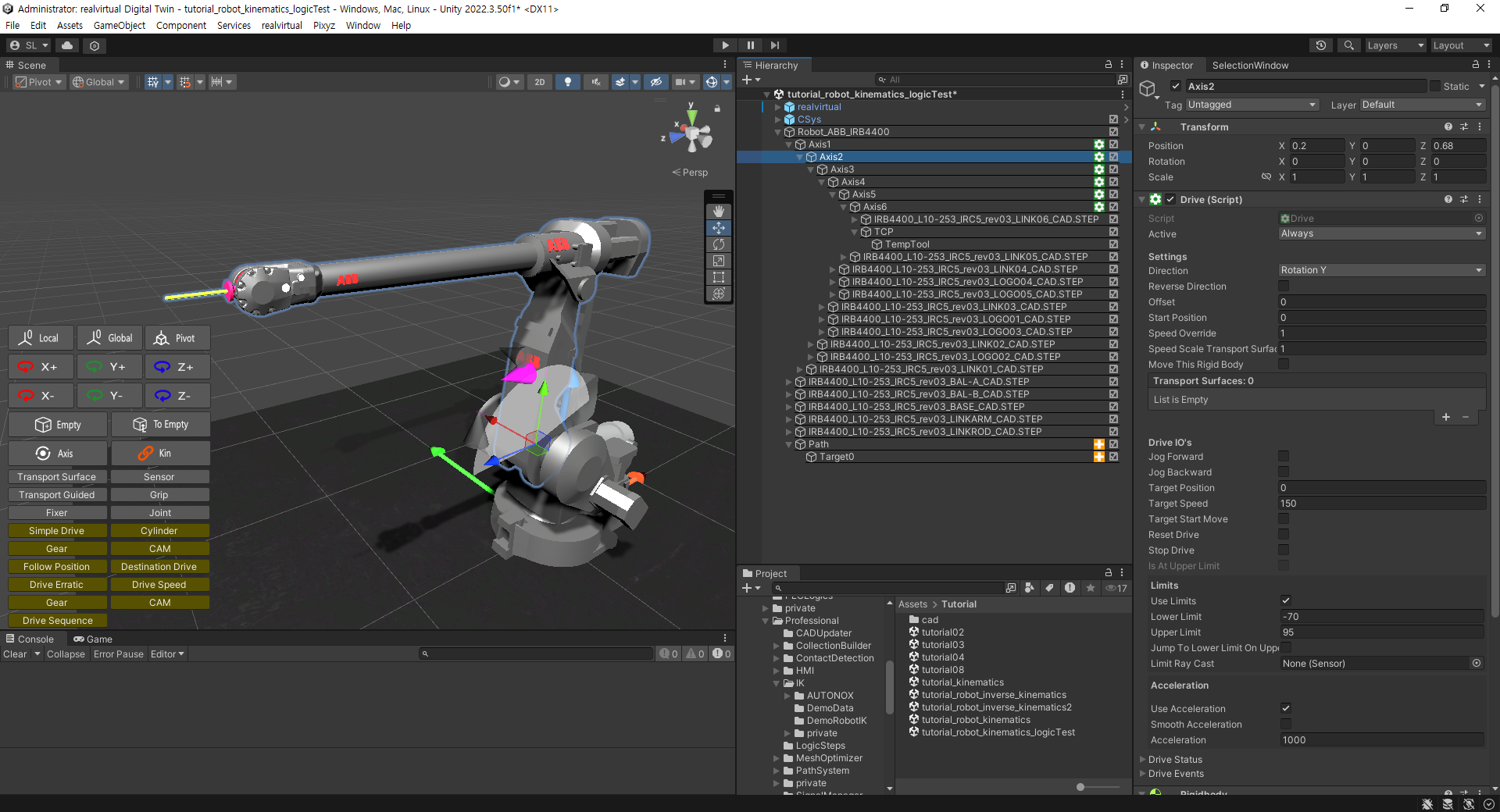
Task: Open the Component menu
Action: coord(181,26)
